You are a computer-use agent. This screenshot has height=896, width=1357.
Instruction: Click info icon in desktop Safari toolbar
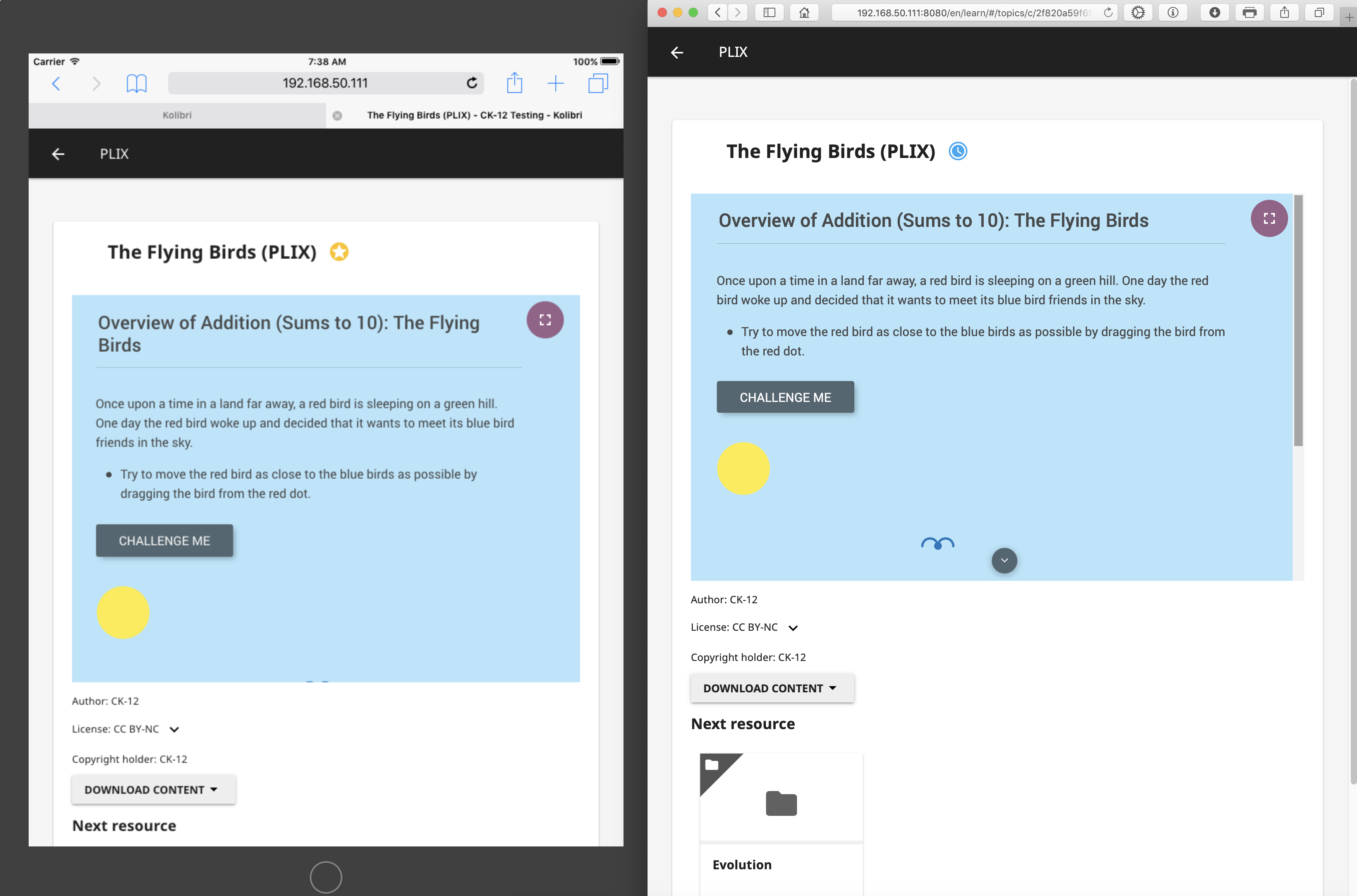pos(1172,12)
